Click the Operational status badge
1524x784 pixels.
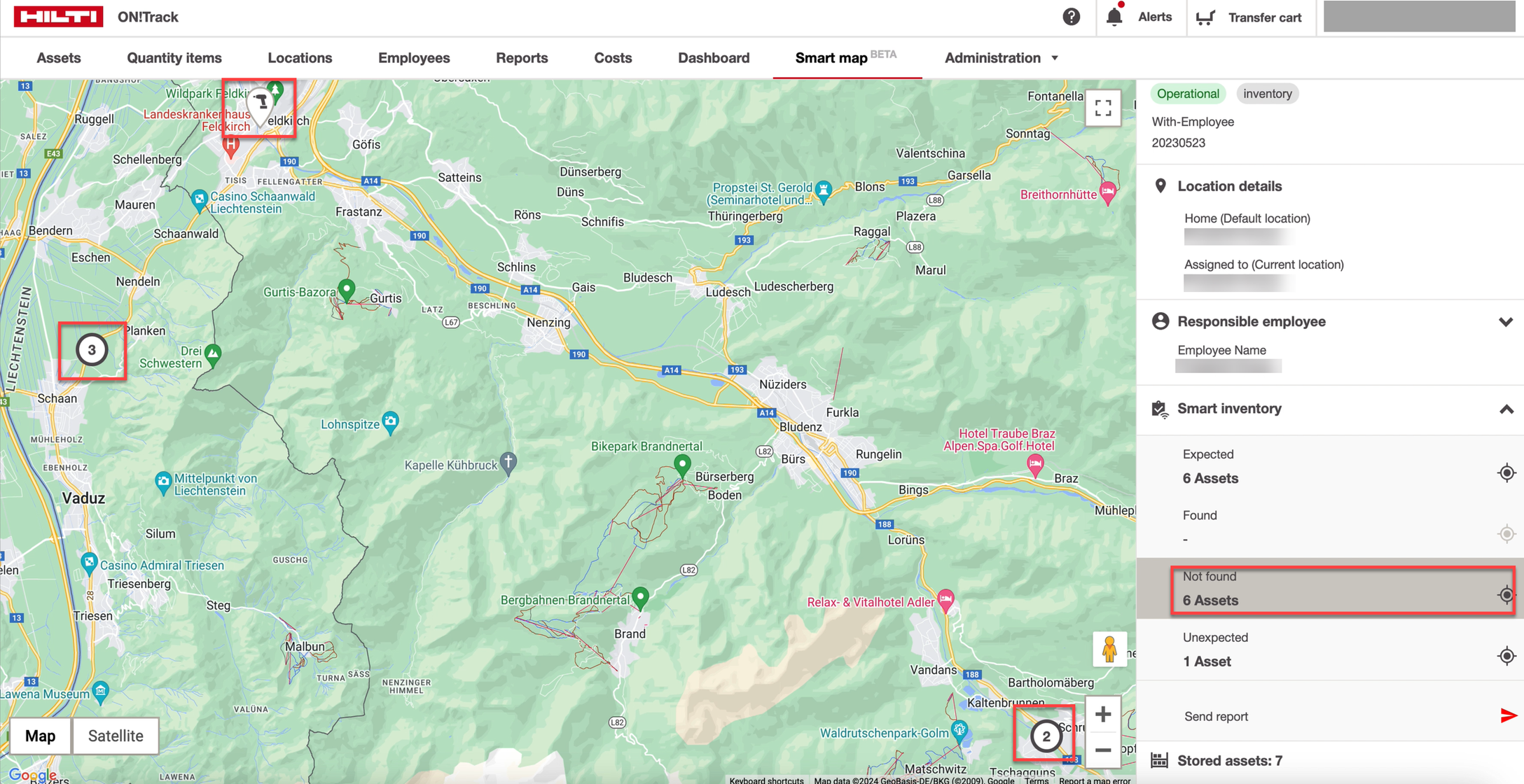(1188, 94)
